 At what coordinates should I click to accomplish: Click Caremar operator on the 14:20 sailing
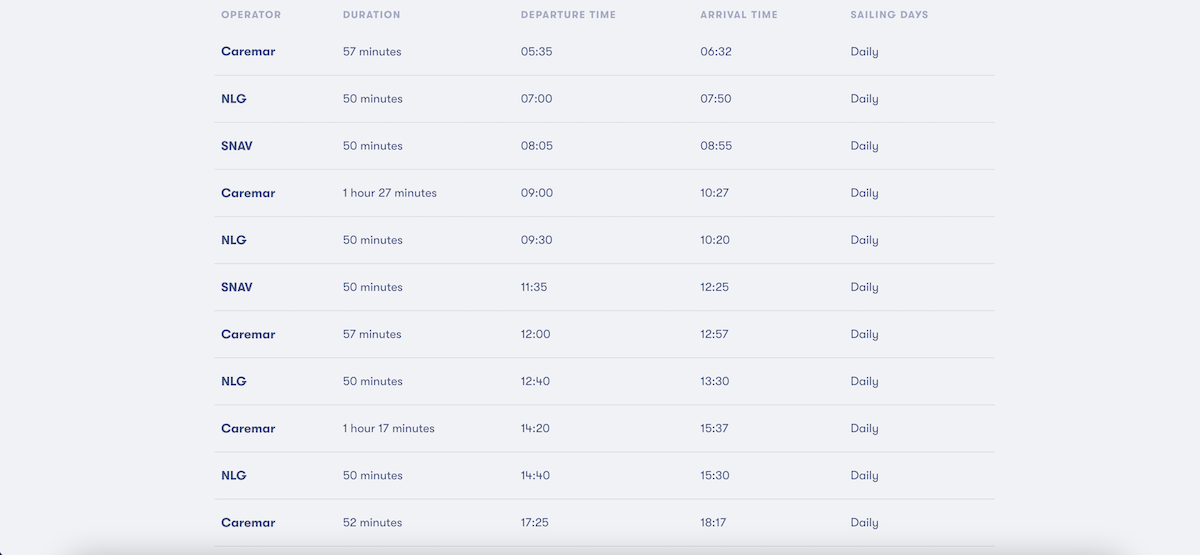(248, 428)
